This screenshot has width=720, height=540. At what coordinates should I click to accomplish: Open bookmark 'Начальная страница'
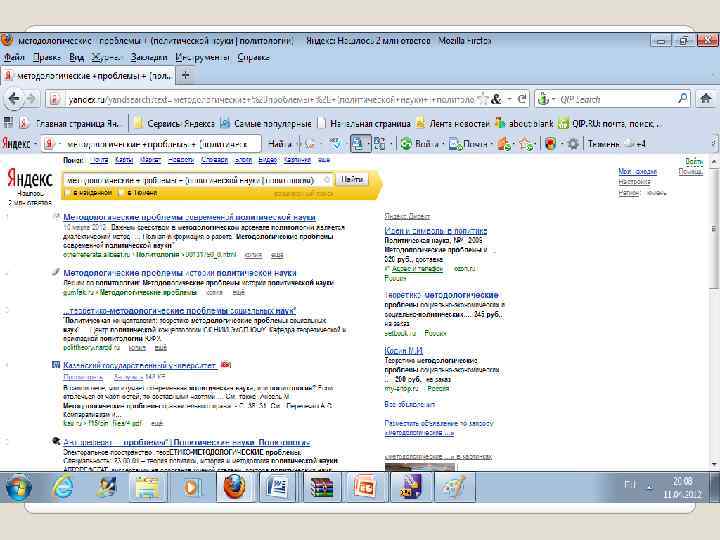click(364, 123)
